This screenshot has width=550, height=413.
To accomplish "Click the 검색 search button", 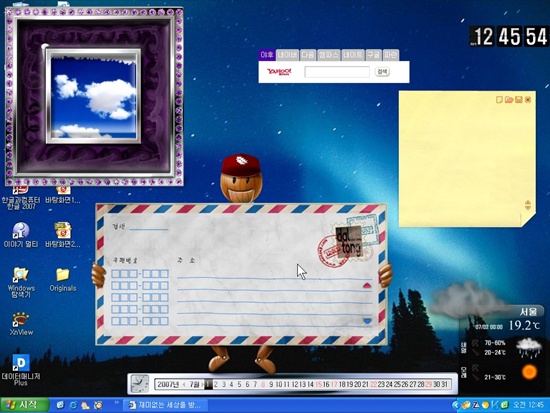I will pyautogui.click(x=382, y=72).
